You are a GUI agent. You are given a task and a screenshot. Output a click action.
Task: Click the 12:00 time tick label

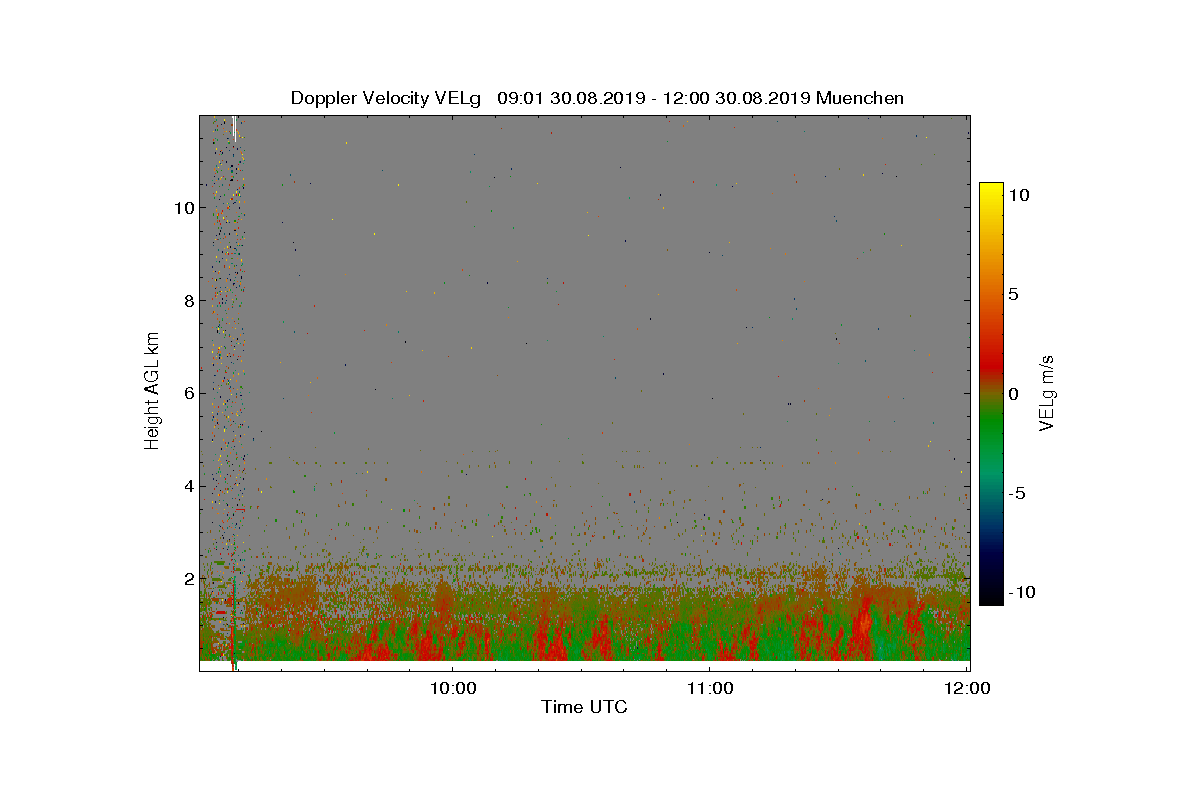[967, 688]
